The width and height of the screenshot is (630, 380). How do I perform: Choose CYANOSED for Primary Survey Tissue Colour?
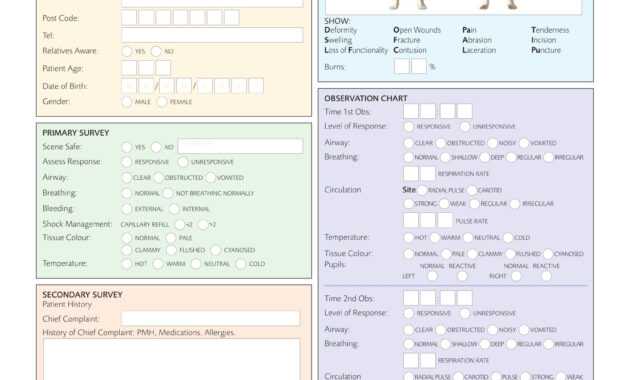216,250
